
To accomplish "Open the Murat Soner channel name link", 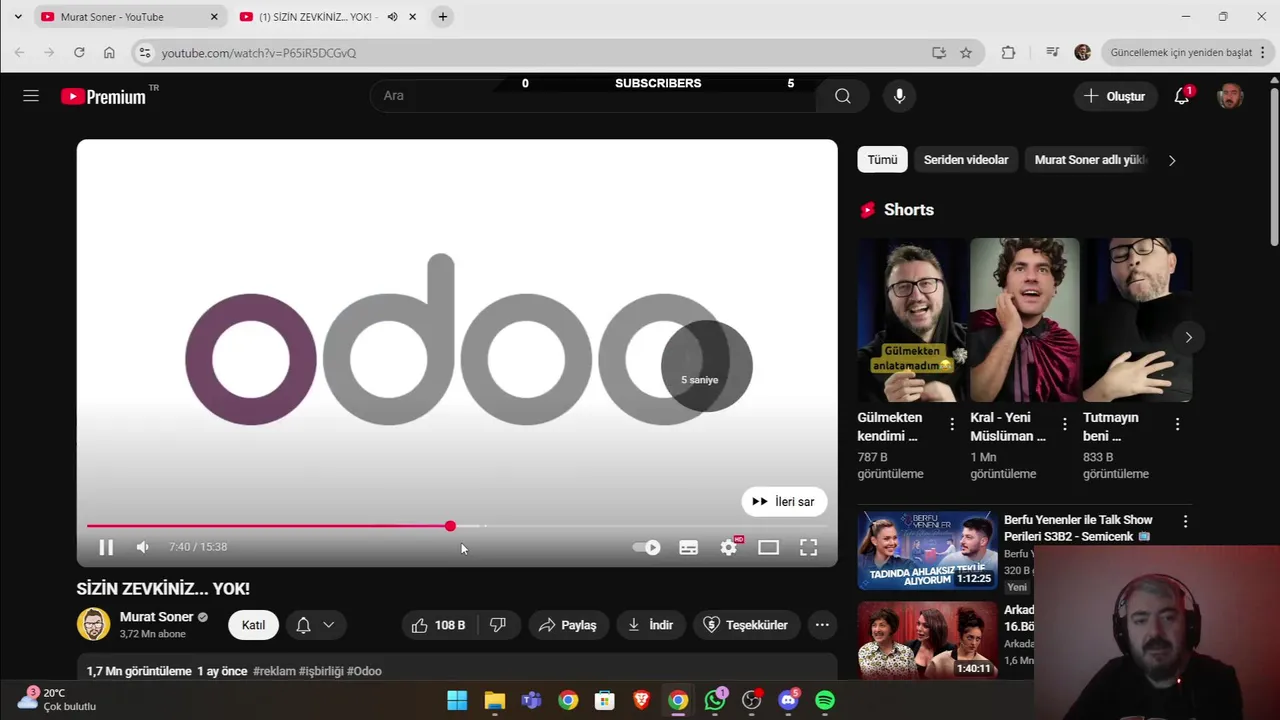I will (x=156, y=617).
